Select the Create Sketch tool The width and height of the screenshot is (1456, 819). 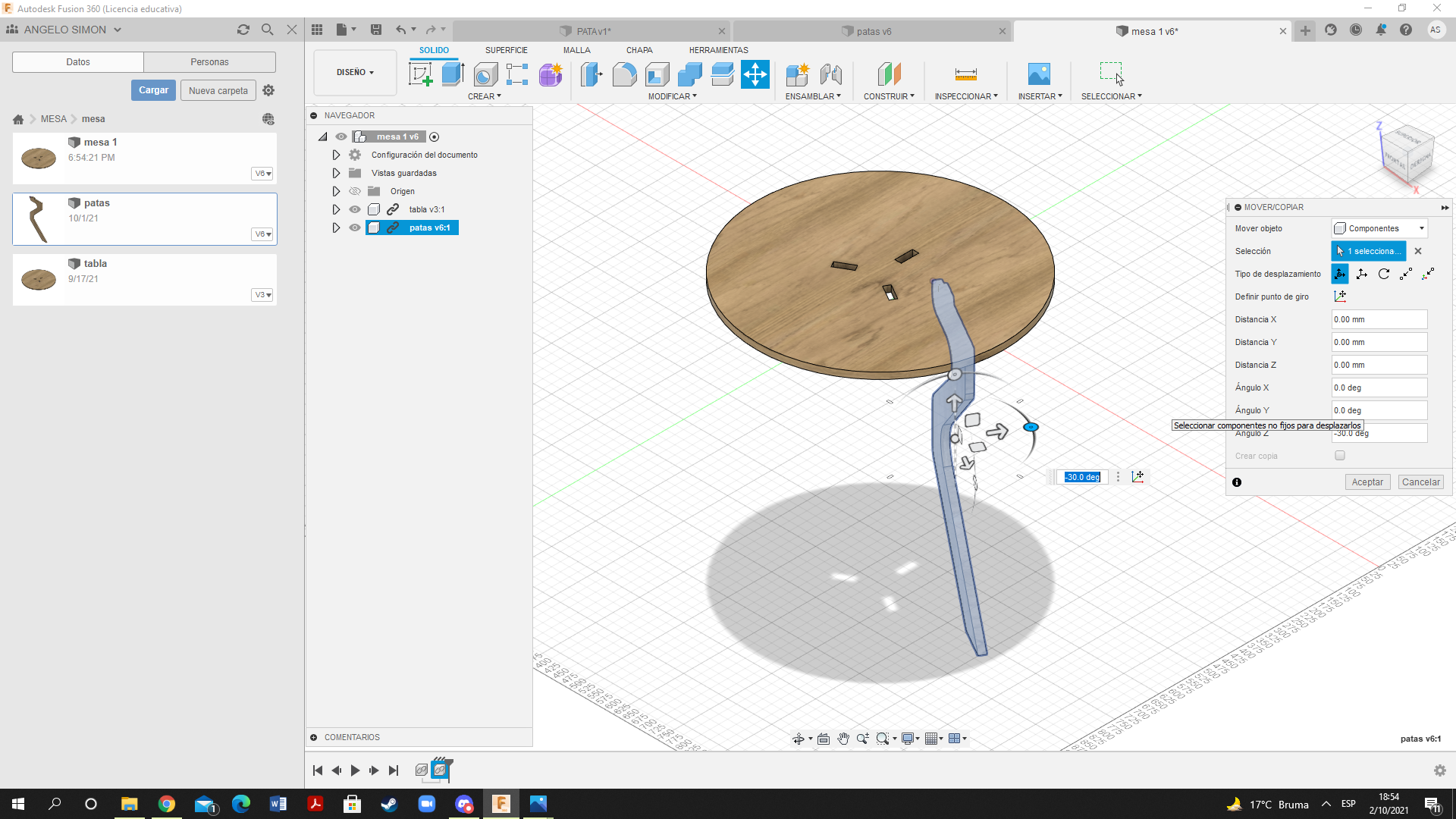pos(420,74)
